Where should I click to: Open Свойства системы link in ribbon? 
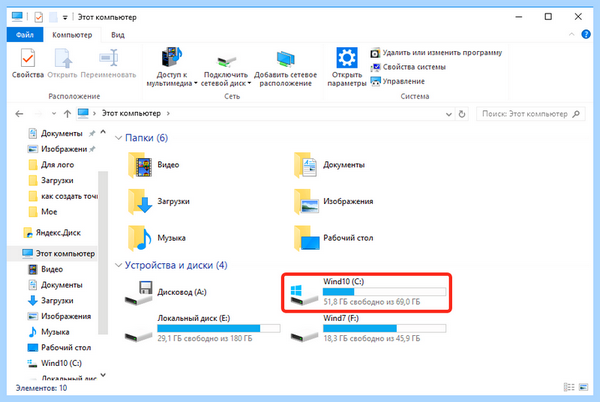pyautogui.click(x=408, y=67)
